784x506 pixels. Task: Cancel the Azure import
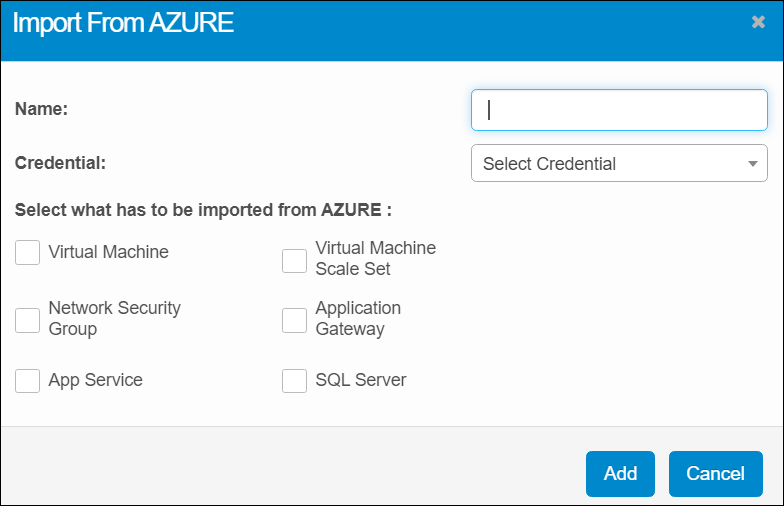click(716, 474)
